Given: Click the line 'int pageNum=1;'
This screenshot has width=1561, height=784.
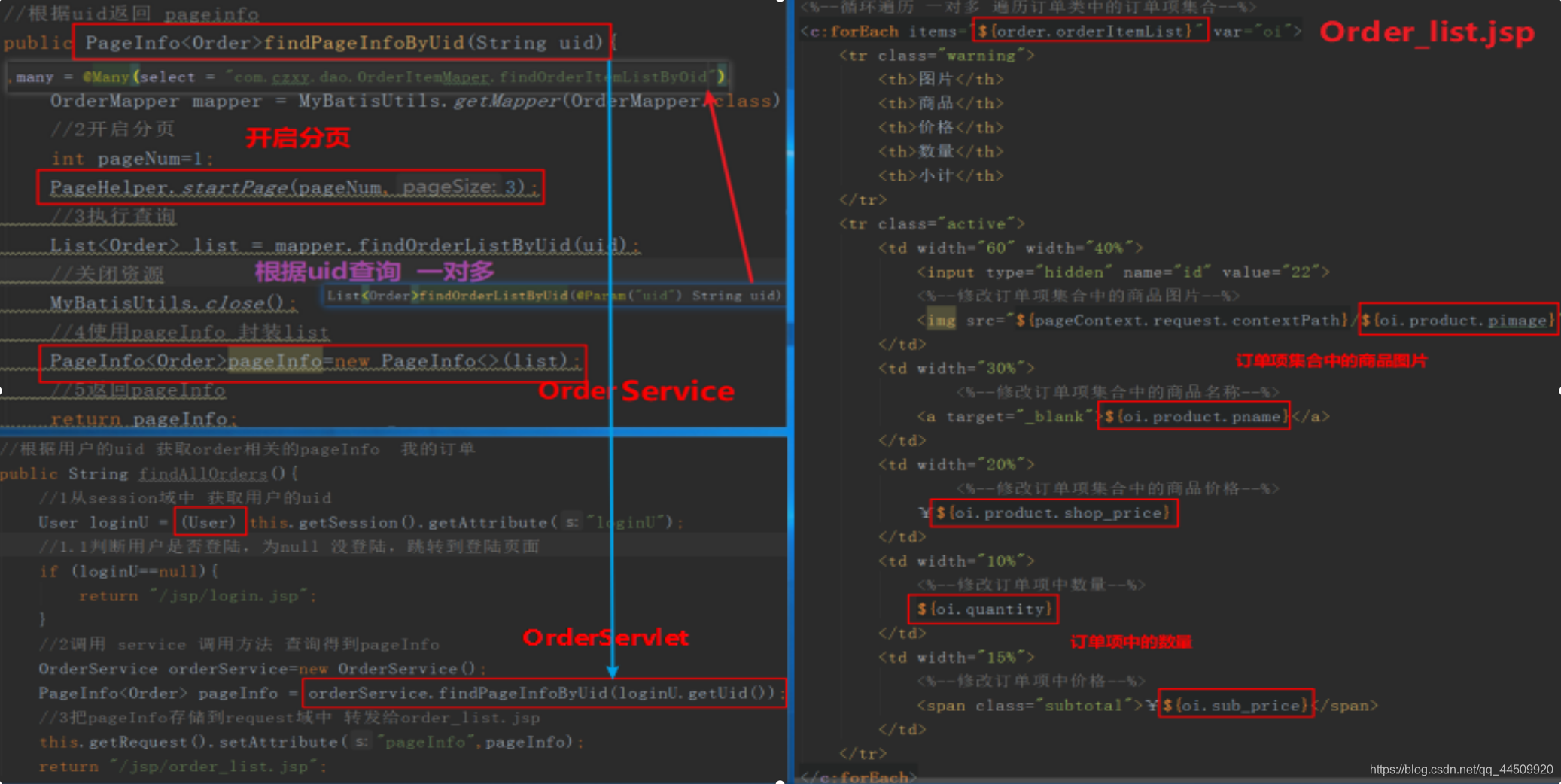Looking at the screenshot, I should coord(132,159).
